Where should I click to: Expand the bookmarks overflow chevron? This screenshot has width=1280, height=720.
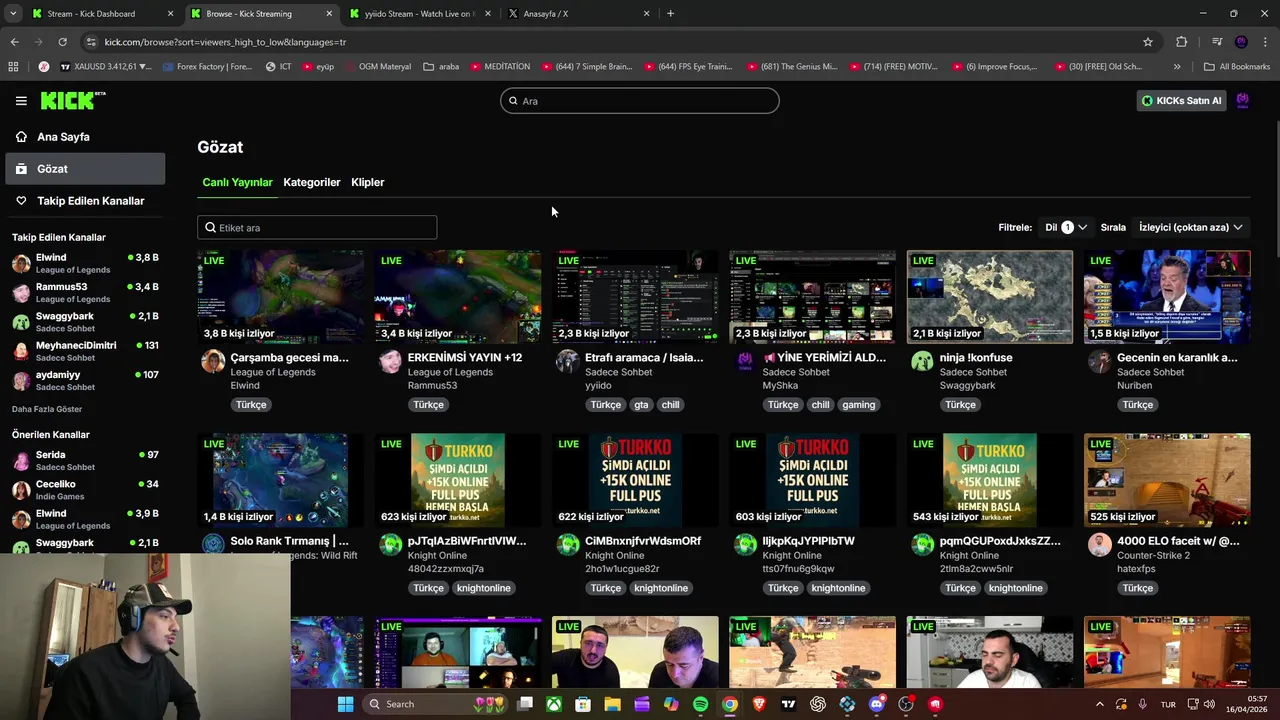click(x=1177, y=67)
